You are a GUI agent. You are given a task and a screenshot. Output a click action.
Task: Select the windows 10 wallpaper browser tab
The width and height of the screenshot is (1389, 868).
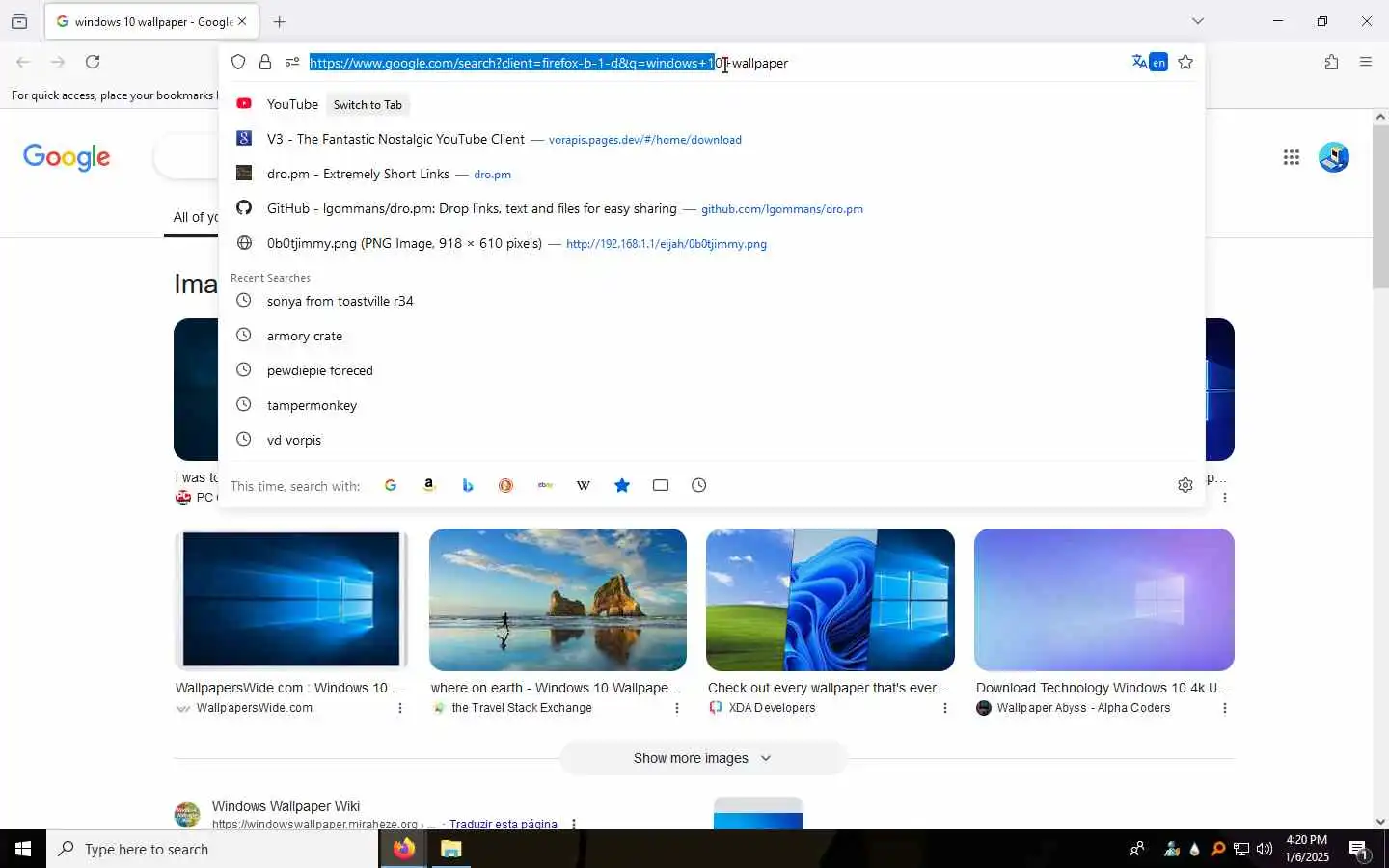pyautogui.click(x=151, y=21)
